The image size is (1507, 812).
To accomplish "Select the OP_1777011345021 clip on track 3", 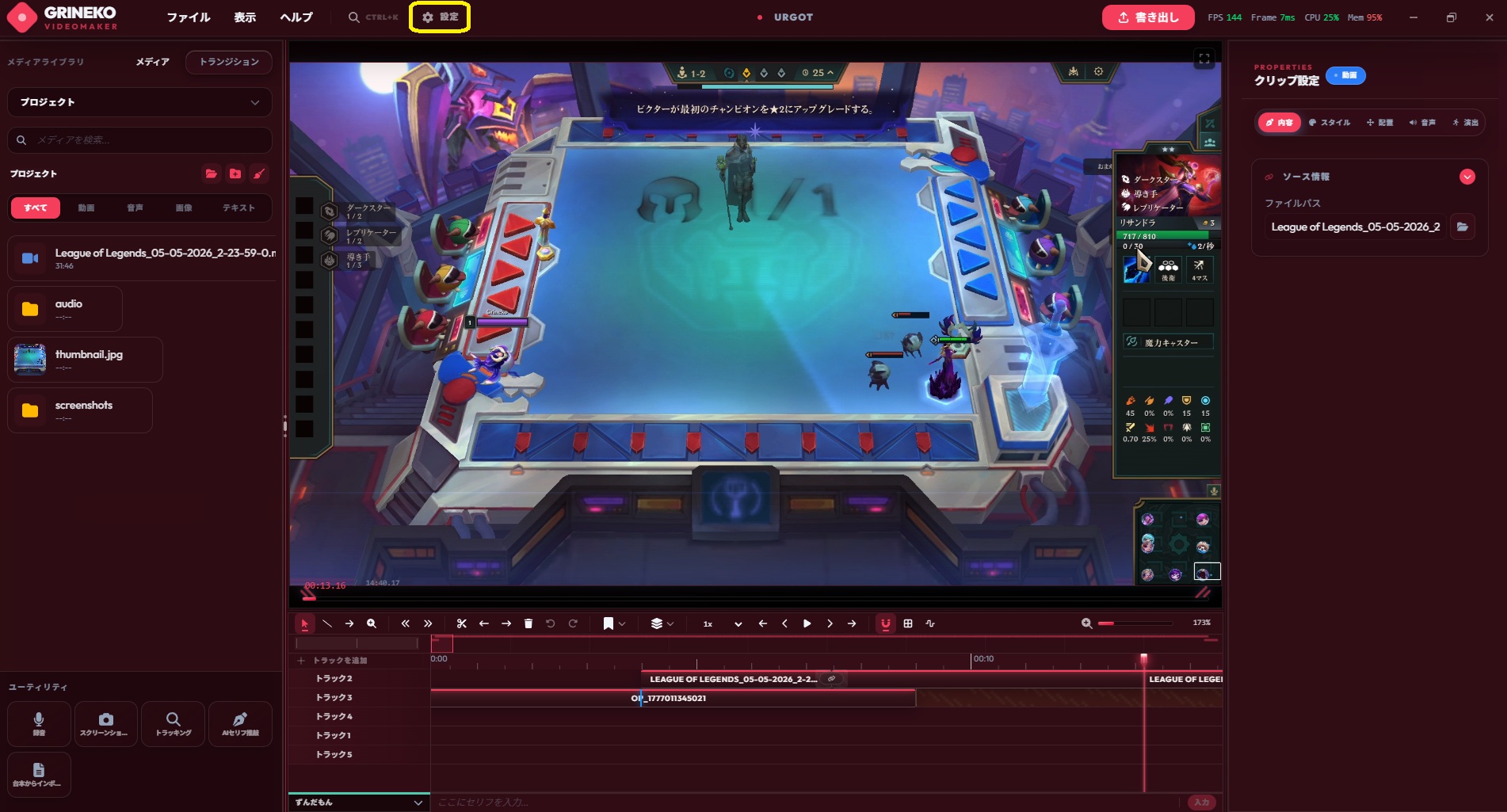I will point(673,698).
